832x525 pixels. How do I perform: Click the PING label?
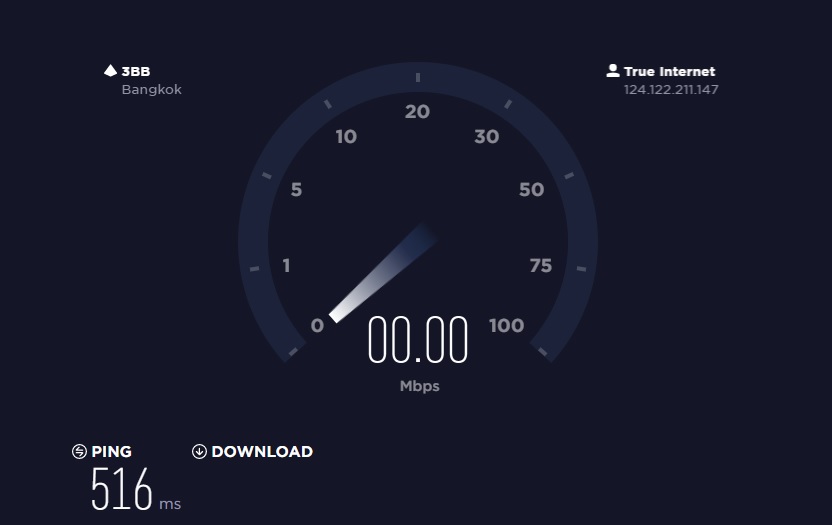111,451
